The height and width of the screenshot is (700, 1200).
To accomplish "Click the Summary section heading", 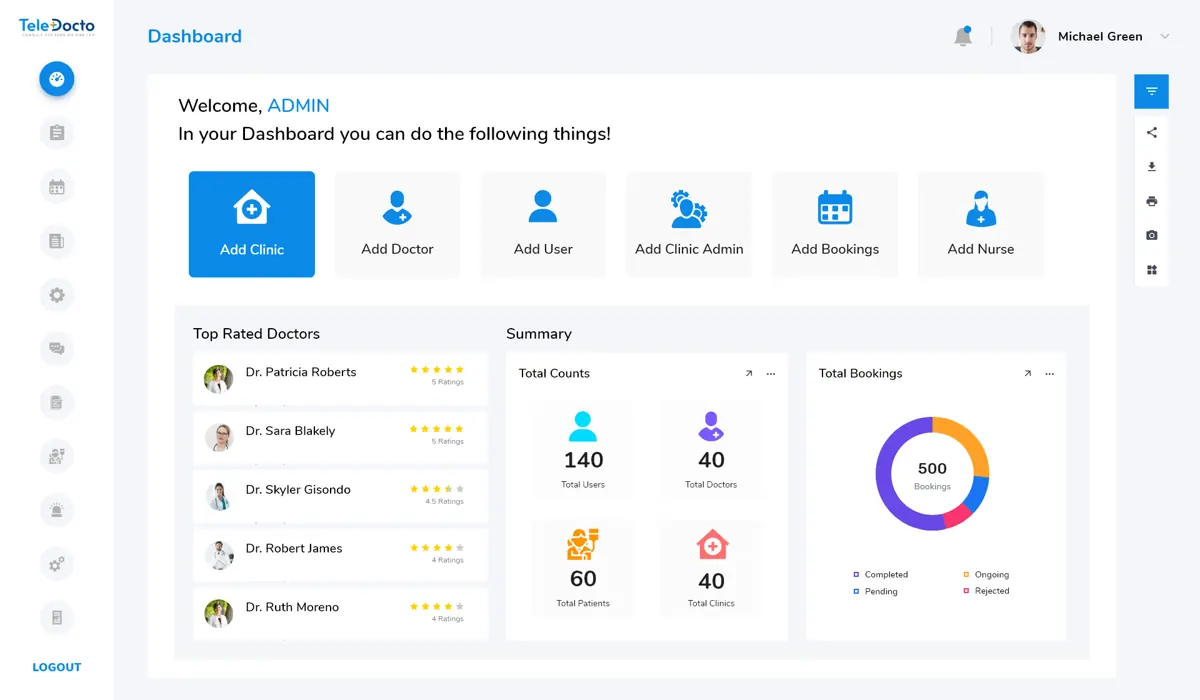I will click(x=539, y=334).
